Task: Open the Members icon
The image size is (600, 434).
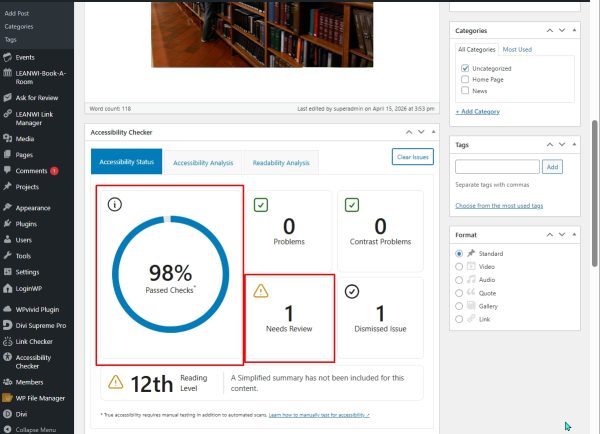Action: 7,382
